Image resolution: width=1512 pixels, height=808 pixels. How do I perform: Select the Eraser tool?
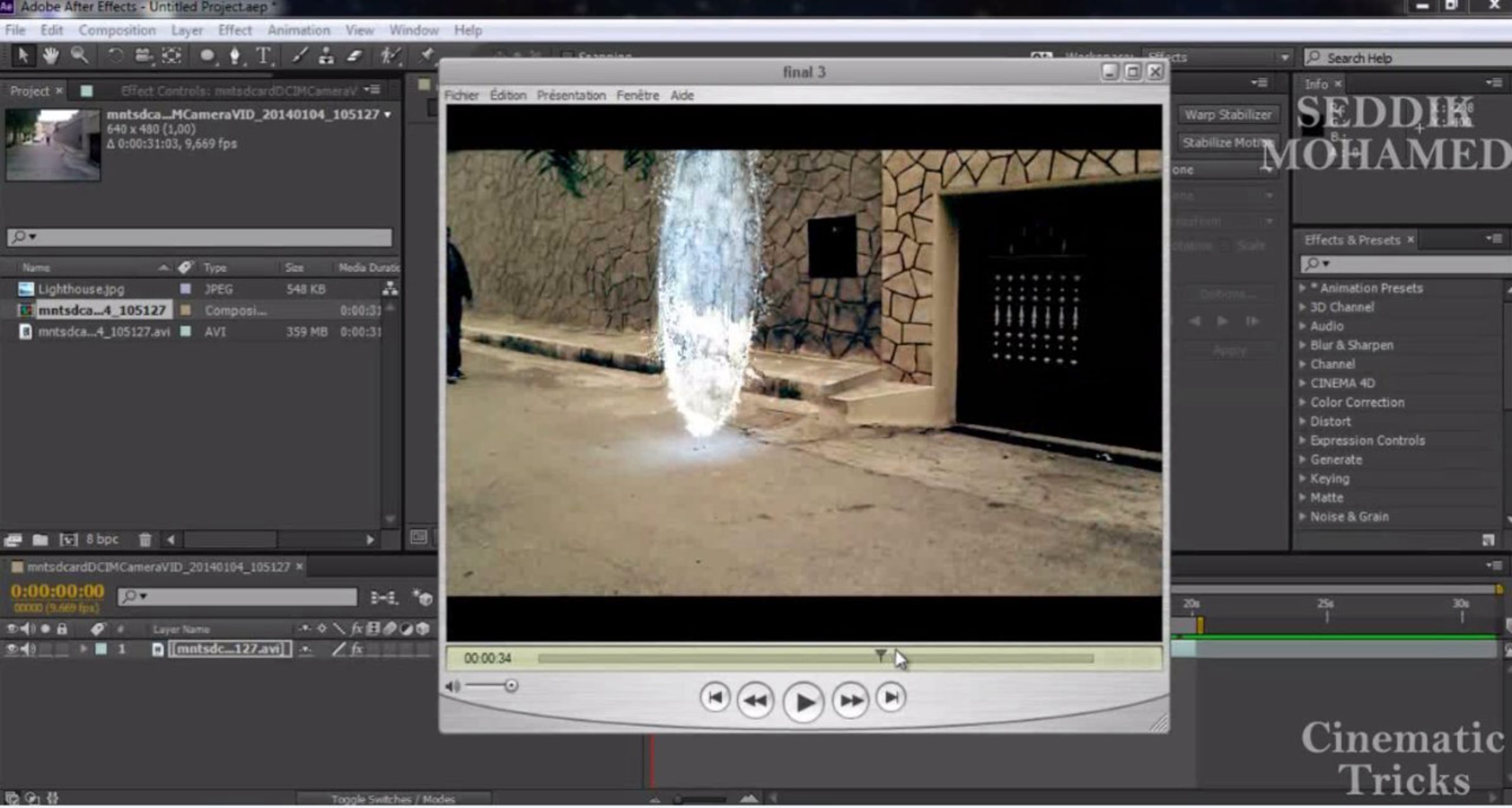click(x=355, y=56)
